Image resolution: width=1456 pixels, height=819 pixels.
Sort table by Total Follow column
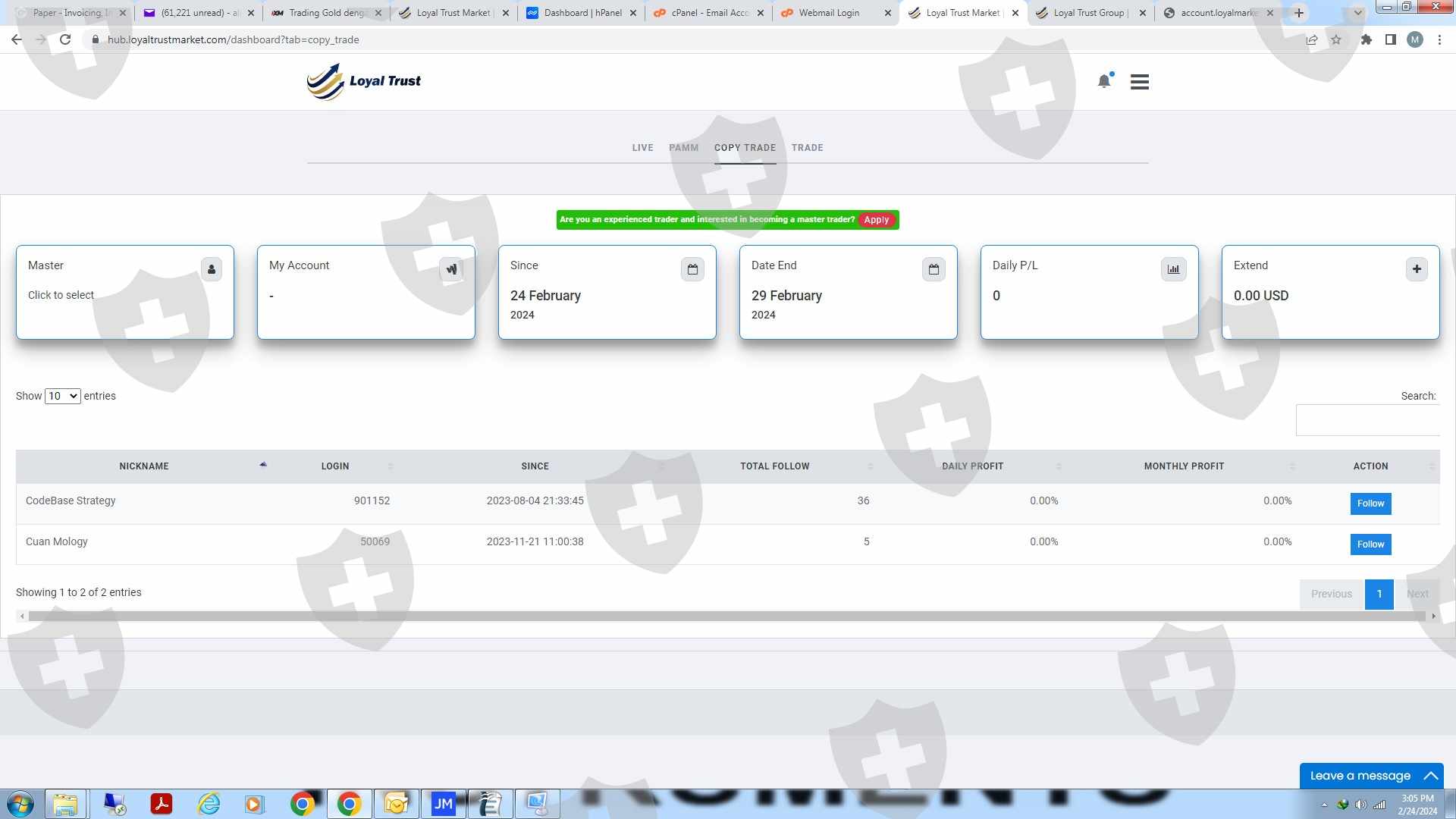click(x=774, y=466)
